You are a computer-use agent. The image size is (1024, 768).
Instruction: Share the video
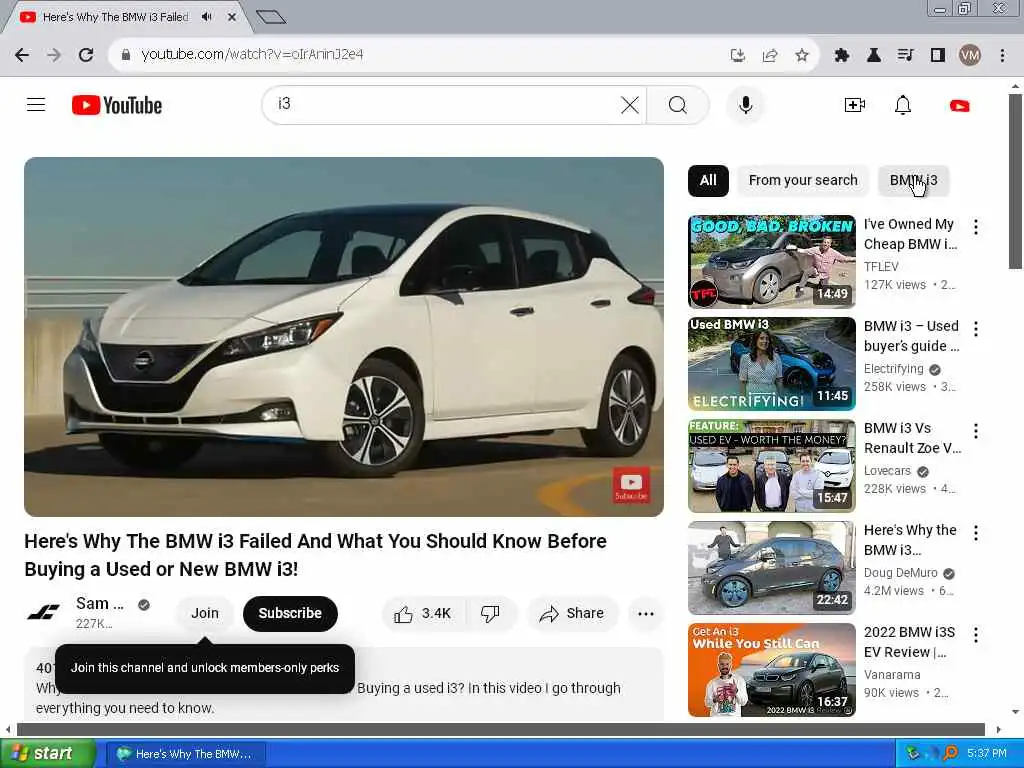tap(571, 613)
